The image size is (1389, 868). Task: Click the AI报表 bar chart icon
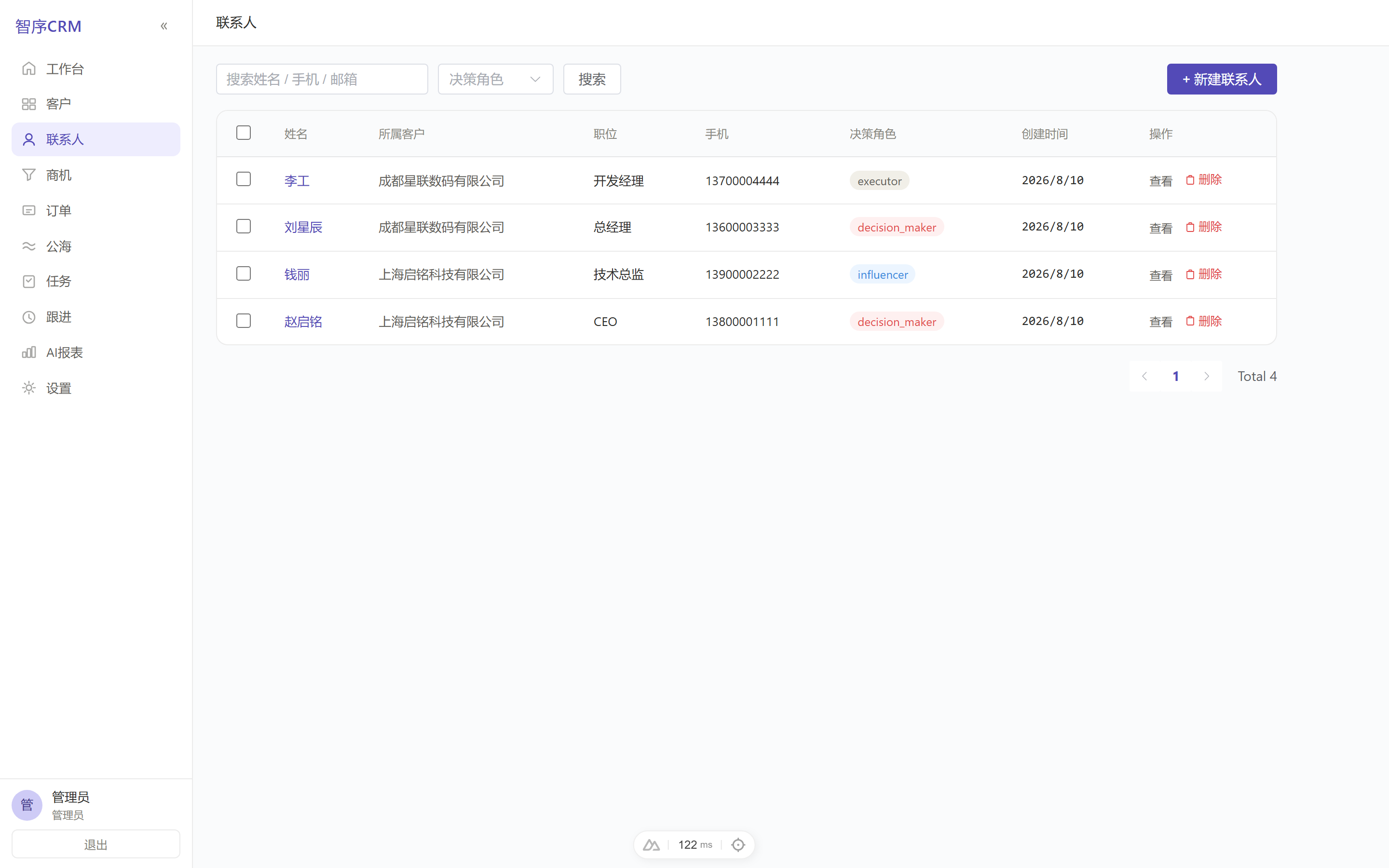pos(29,352)
